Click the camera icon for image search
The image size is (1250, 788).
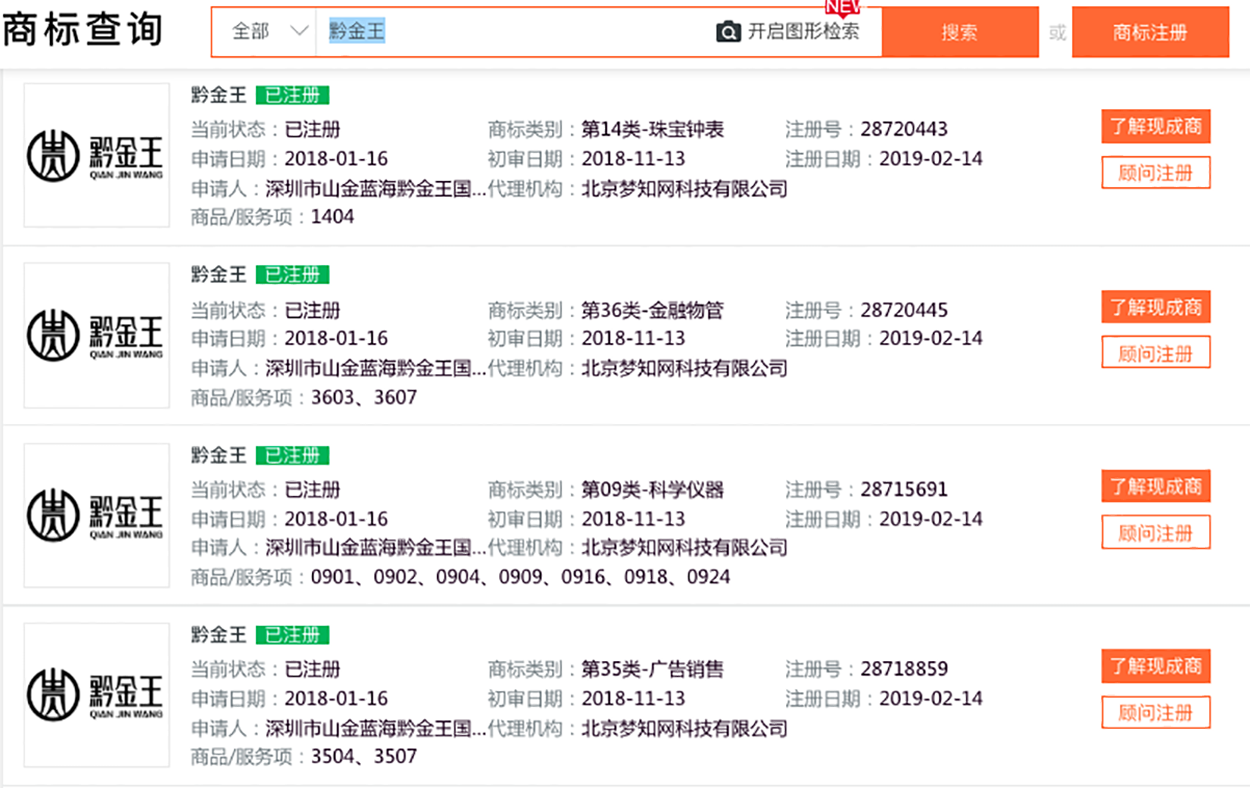[x=729, y=32]
